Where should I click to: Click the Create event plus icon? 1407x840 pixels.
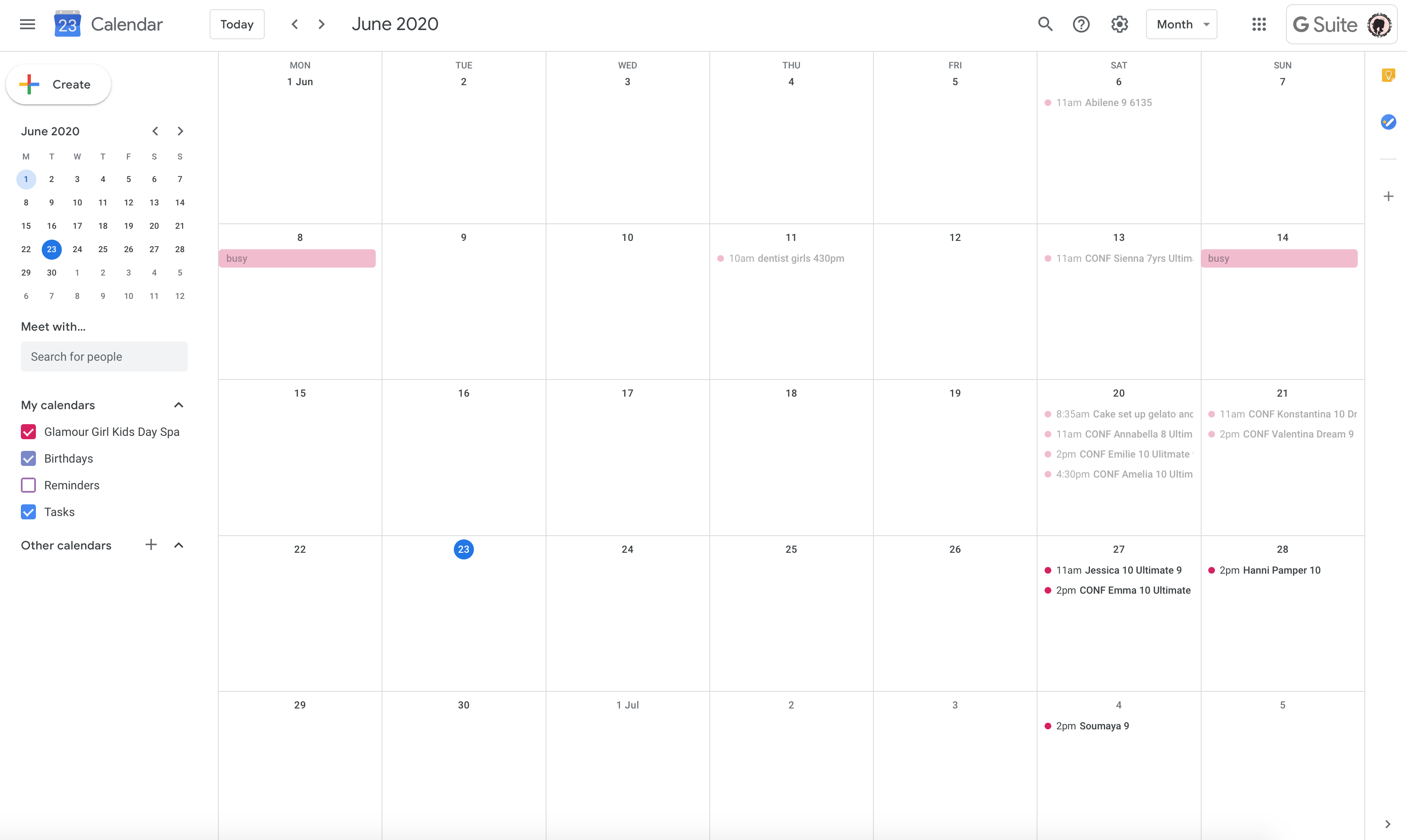point(30,84)
